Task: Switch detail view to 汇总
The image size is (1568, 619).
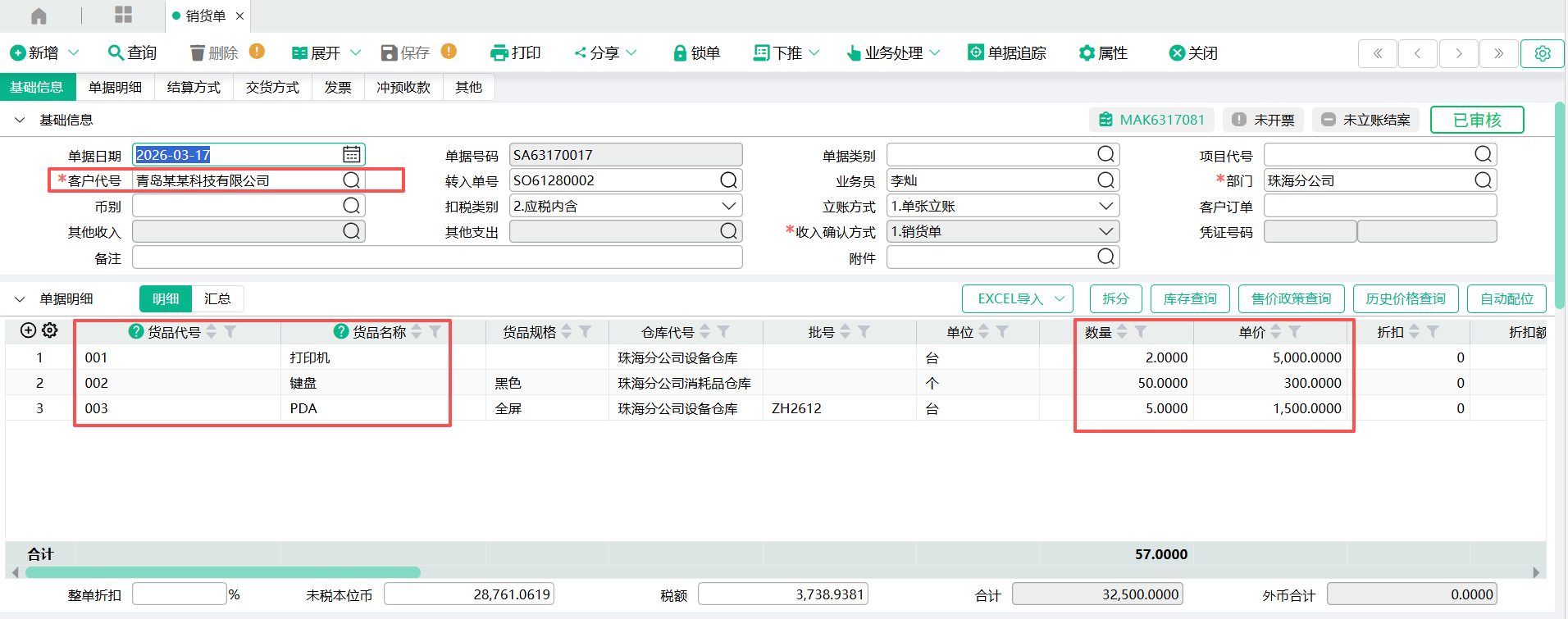Action: point(217,299)
